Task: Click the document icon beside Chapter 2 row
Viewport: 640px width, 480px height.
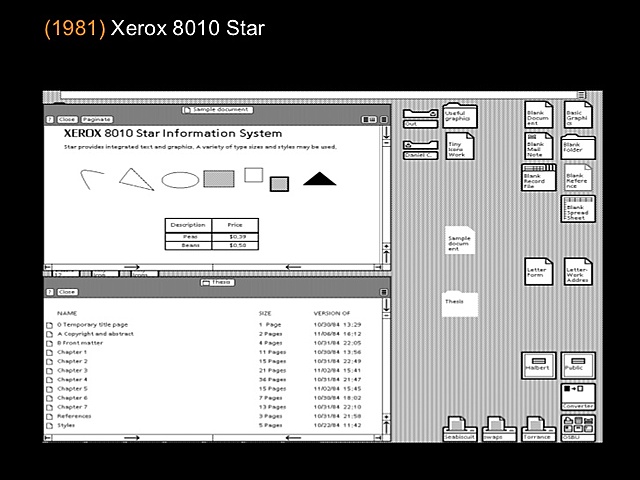Action: pos(49,362)
